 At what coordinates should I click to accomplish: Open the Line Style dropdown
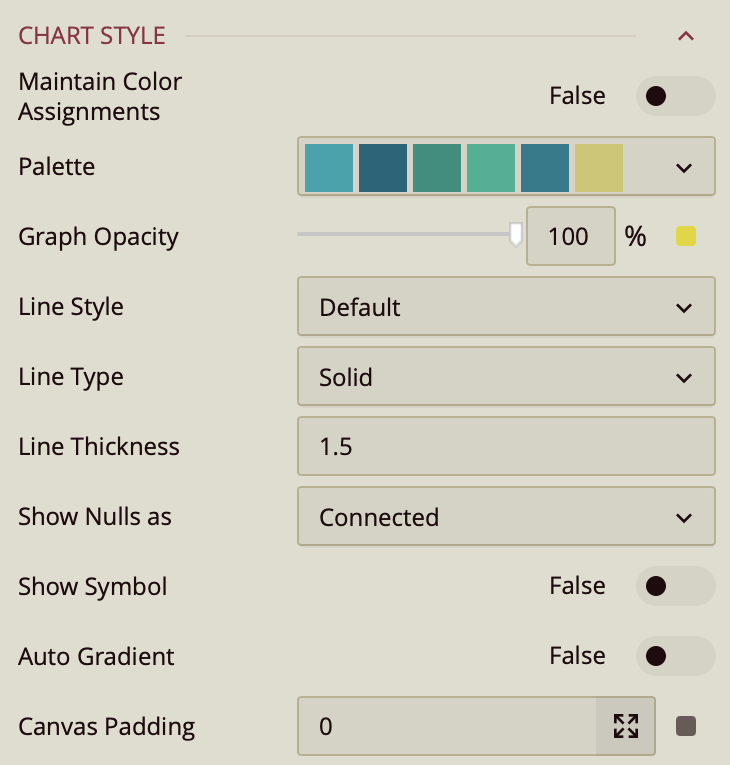506,307
